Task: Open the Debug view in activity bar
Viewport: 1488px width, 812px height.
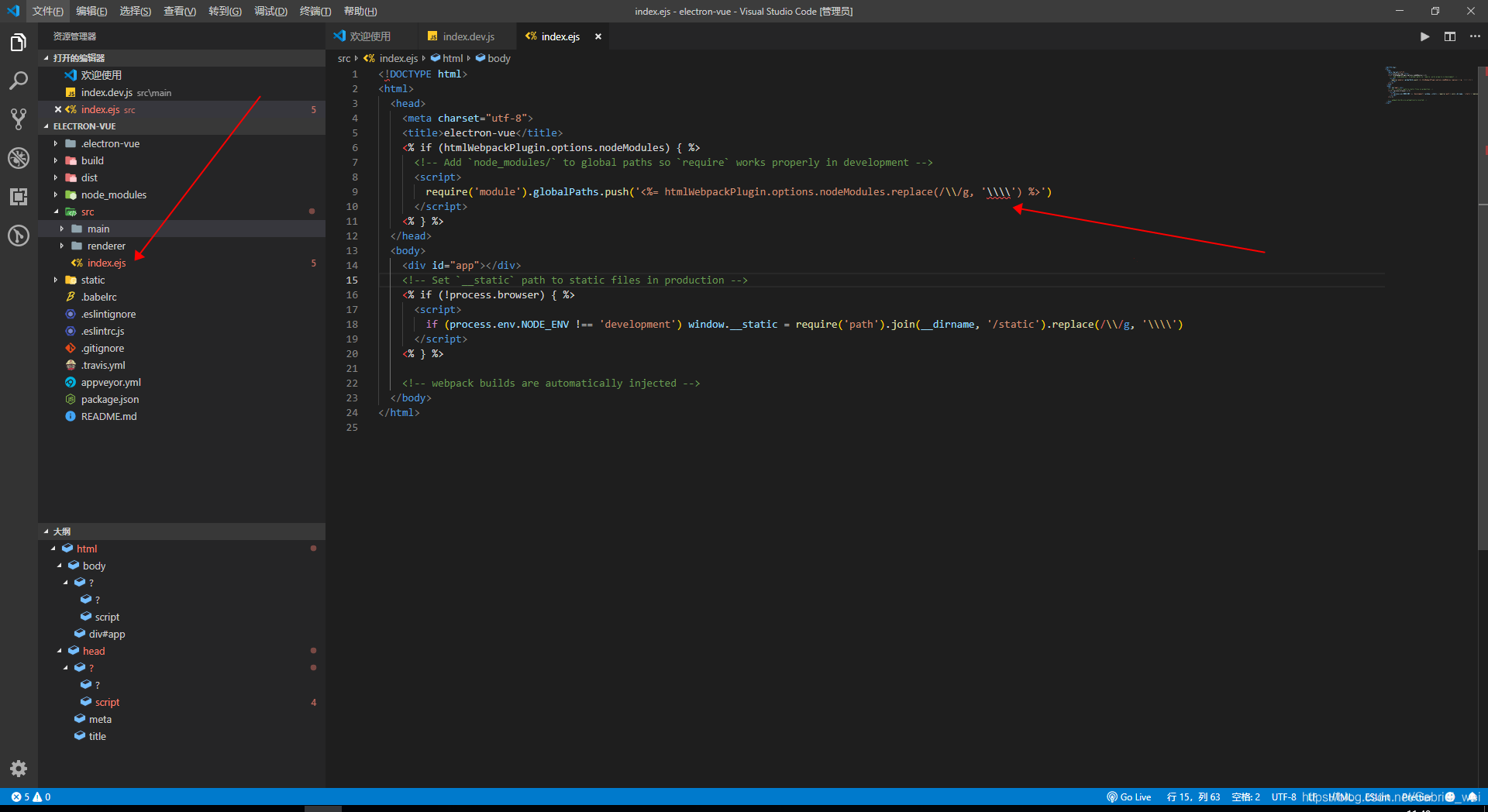Action: tap(19, 158)
